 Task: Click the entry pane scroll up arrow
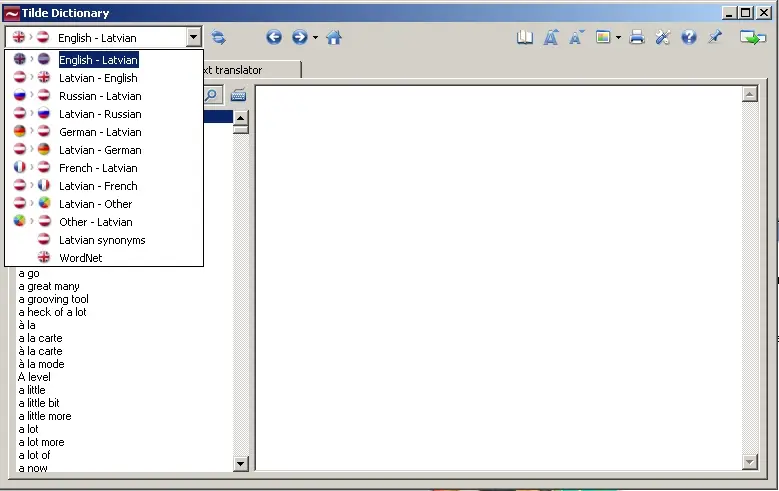click(x=749, y=94)
